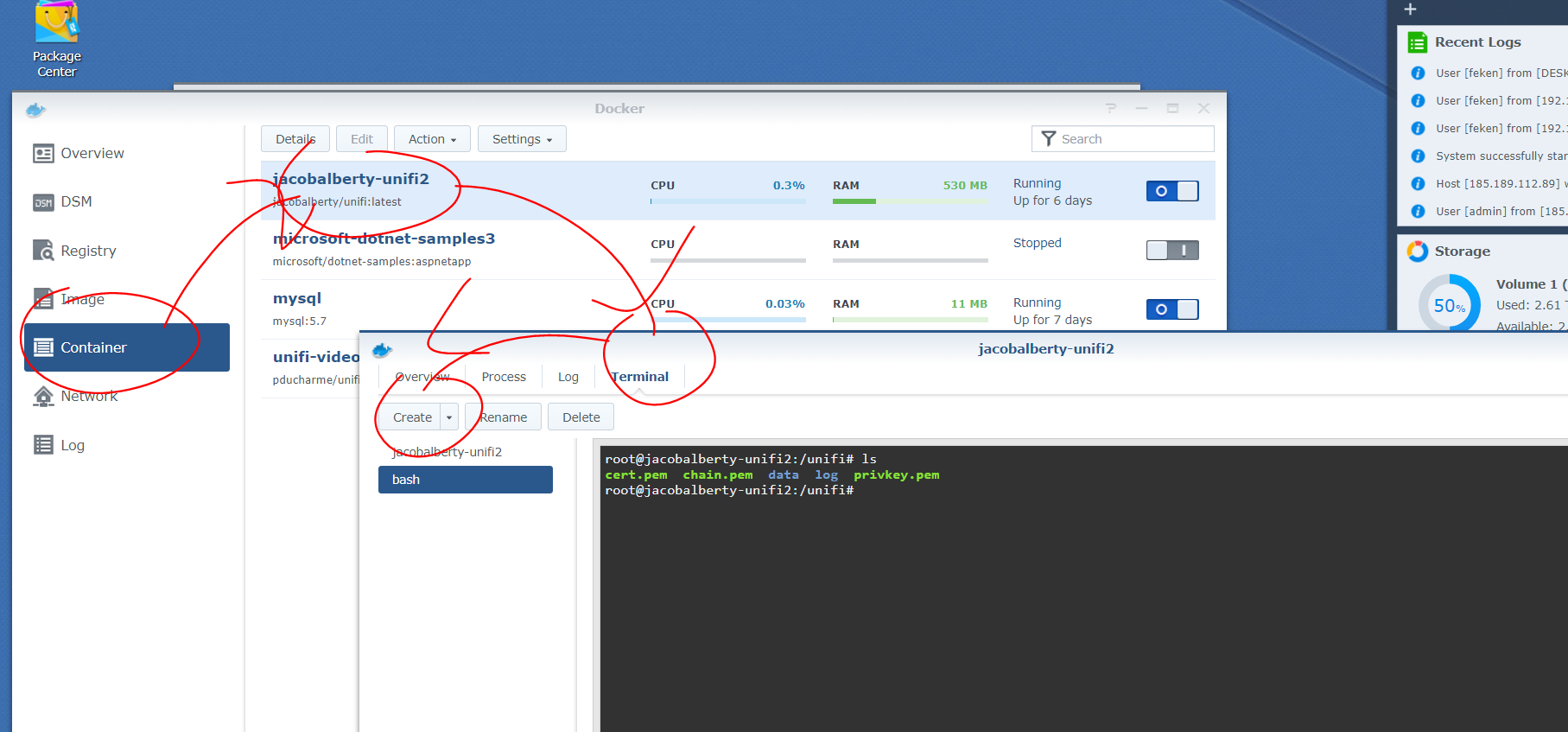Viewport: 1568px width, 732px height.
Task: Click info icon beside System successfully log
Action: tap(1418, 156)
